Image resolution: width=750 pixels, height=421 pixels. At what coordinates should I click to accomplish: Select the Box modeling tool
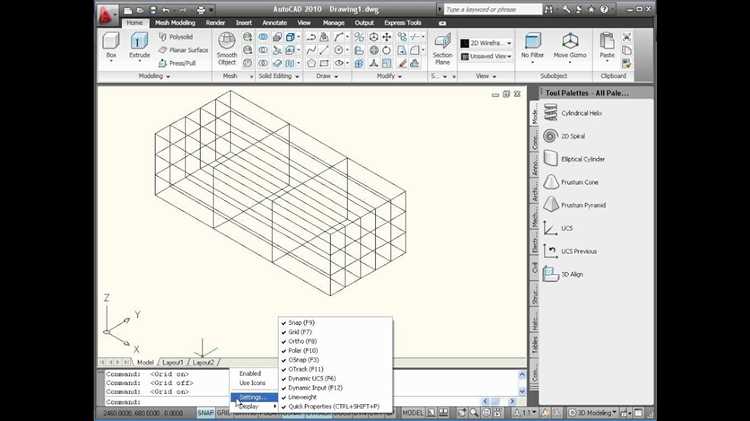click(111, 46)
